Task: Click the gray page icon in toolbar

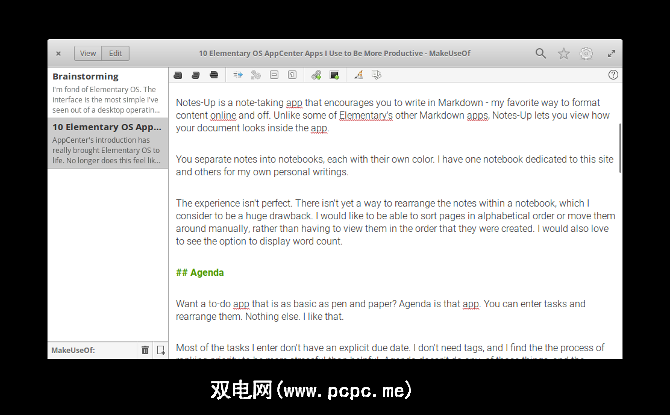Action: tap(376, 75)
